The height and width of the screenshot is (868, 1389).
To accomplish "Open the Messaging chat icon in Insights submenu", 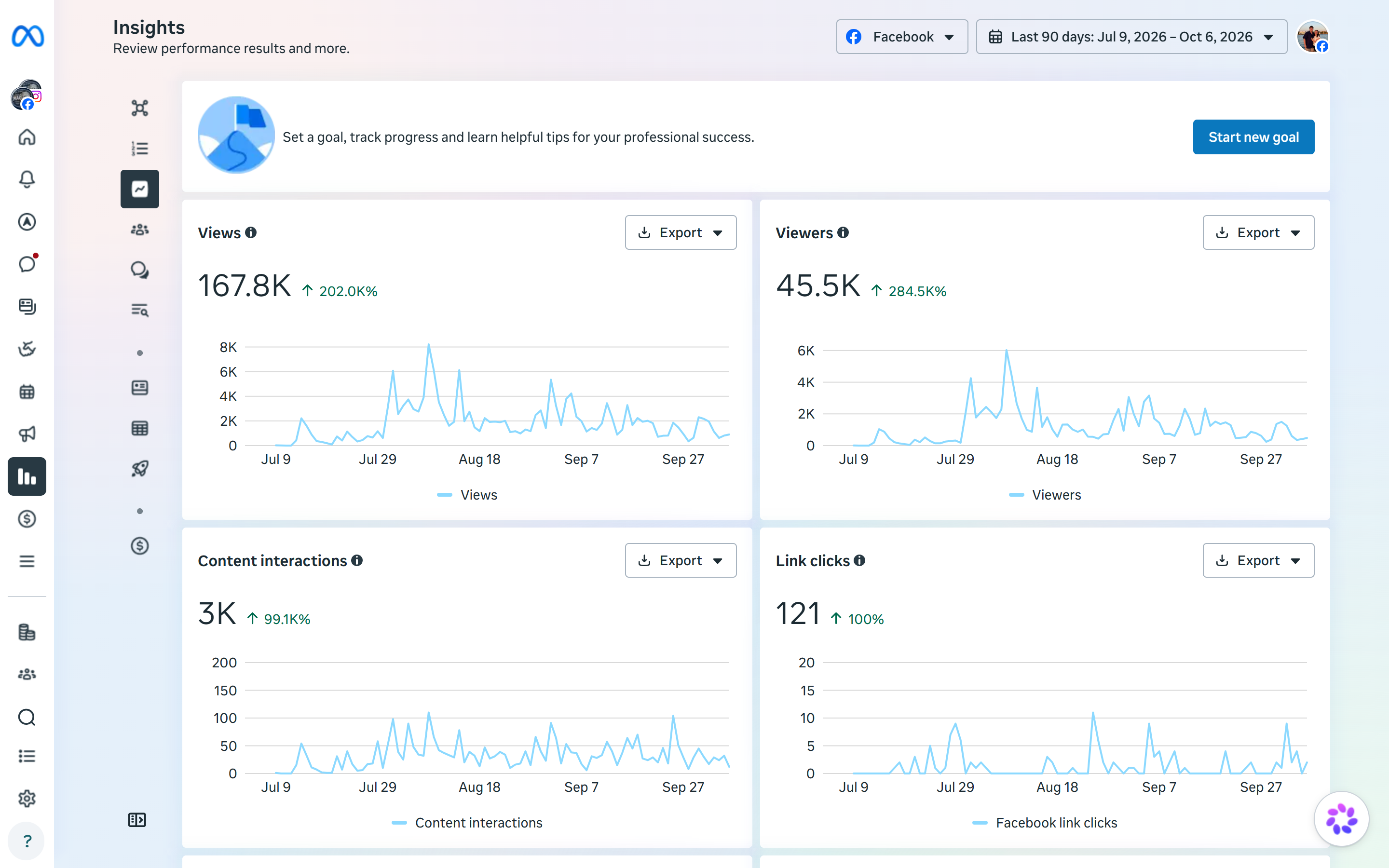I will click(139, 270).
